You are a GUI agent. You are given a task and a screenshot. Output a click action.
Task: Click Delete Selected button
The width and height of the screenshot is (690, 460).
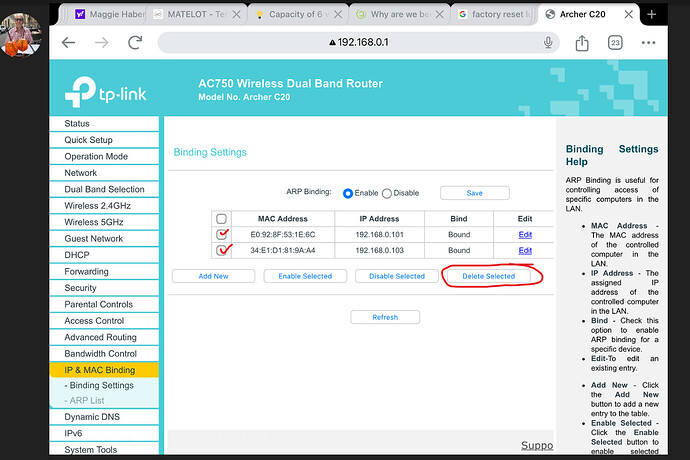(x=488, y=276)
